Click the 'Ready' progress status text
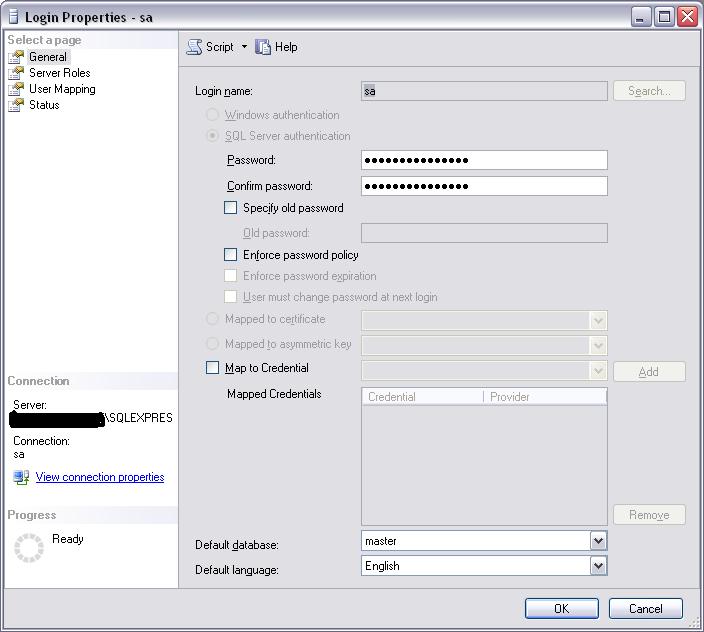 [68, 539]
